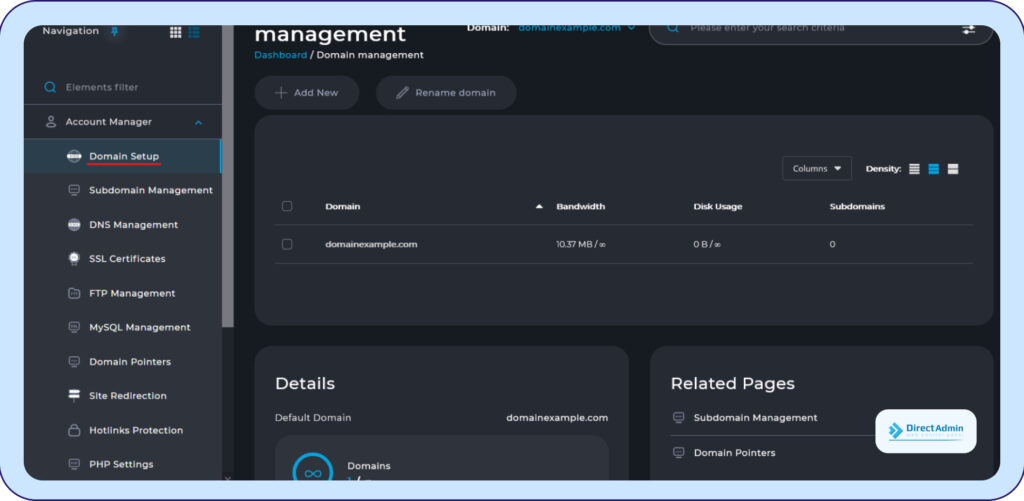The height and width of the screenshot is (501, 1024).
Task: Open search filter options icon
Action: [x=968, y=29]
